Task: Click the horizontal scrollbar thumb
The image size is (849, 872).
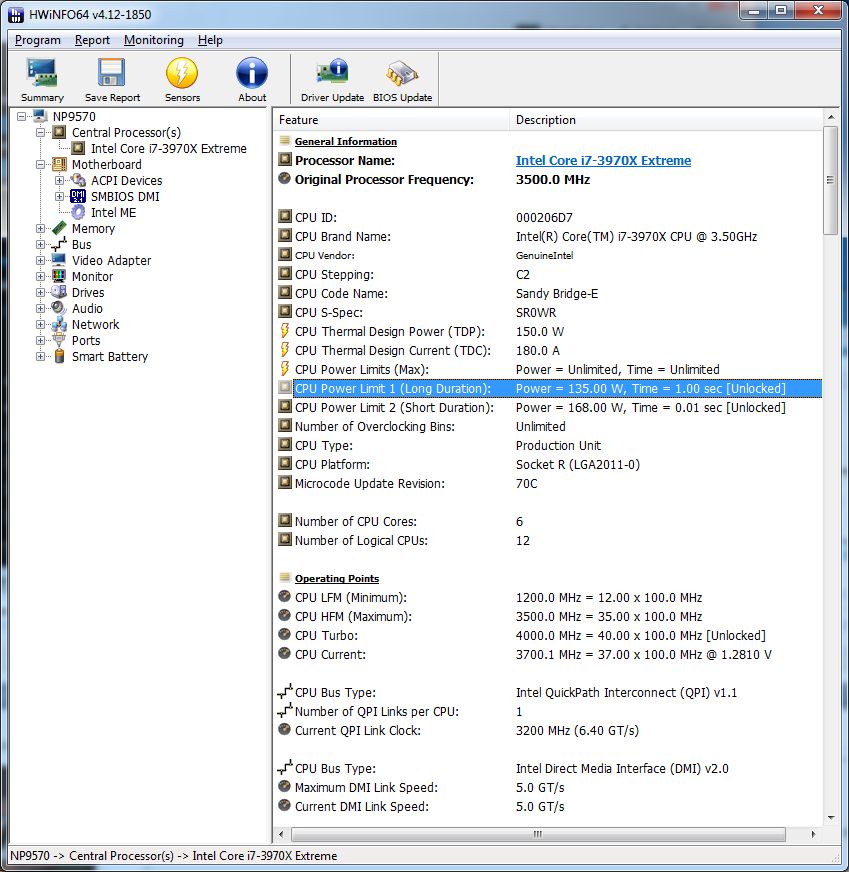Action: pyautogui.click(x=538, y=834)
